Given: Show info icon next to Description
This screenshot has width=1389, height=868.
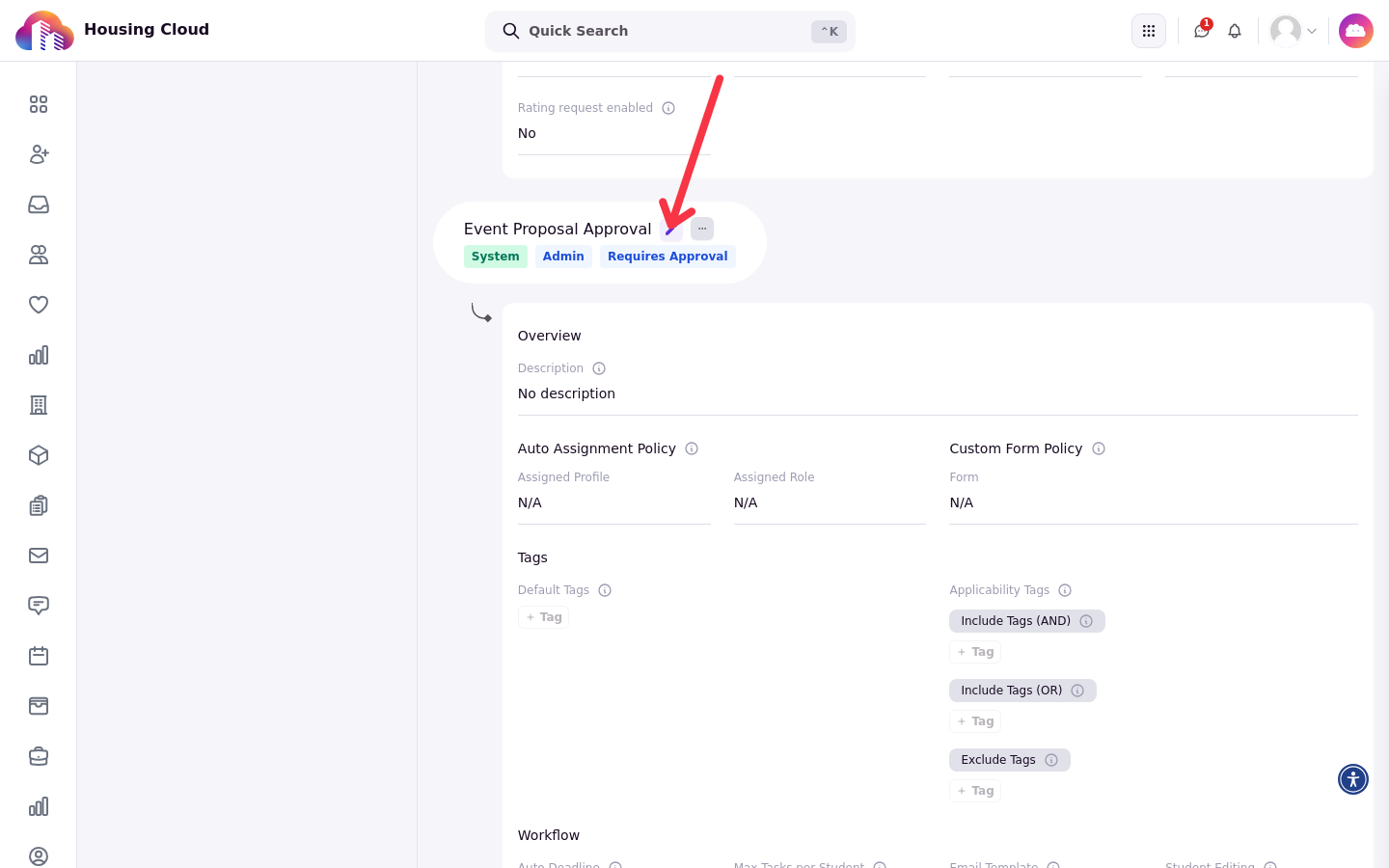Looking at the screenshot, I should [x=599, y=368].
